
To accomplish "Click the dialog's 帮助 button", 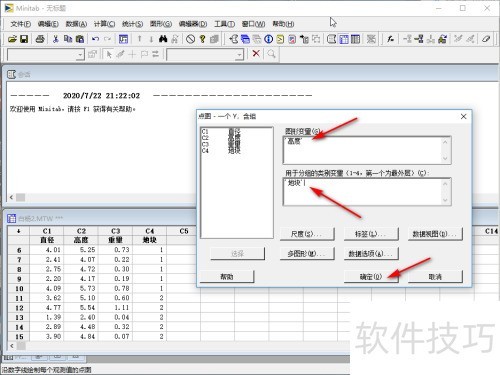I will (x=227, y=277).
